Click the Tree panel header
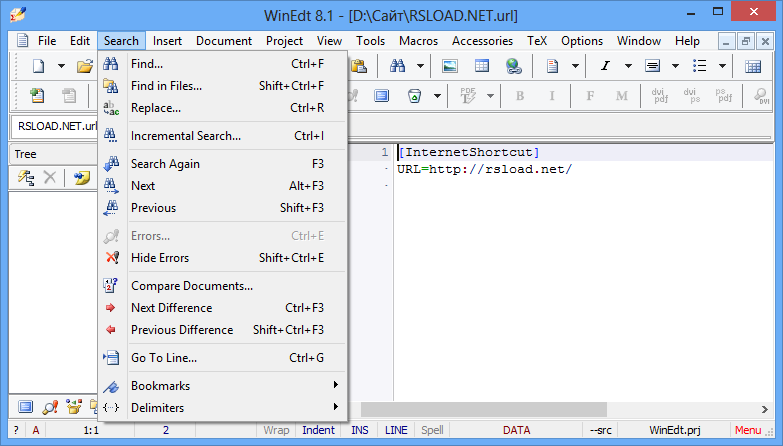 [53, 154]
